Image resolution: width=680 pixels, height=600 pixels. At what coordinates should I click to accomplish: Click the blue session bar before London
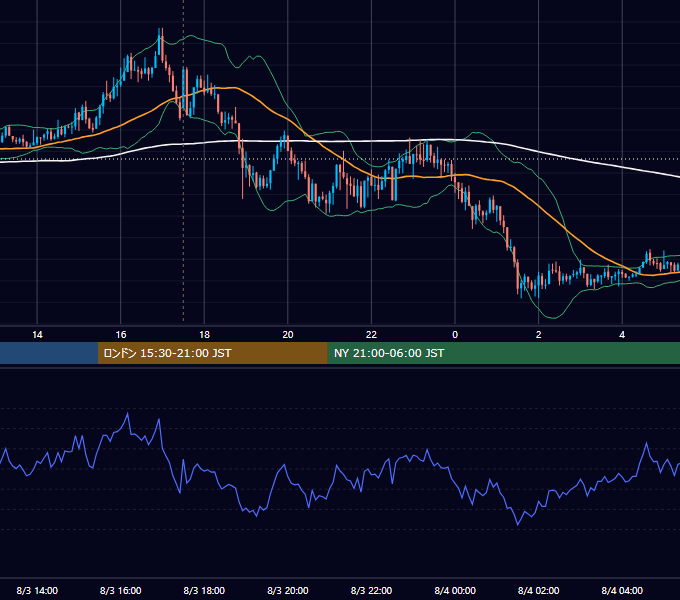click(x=49, y=353)
